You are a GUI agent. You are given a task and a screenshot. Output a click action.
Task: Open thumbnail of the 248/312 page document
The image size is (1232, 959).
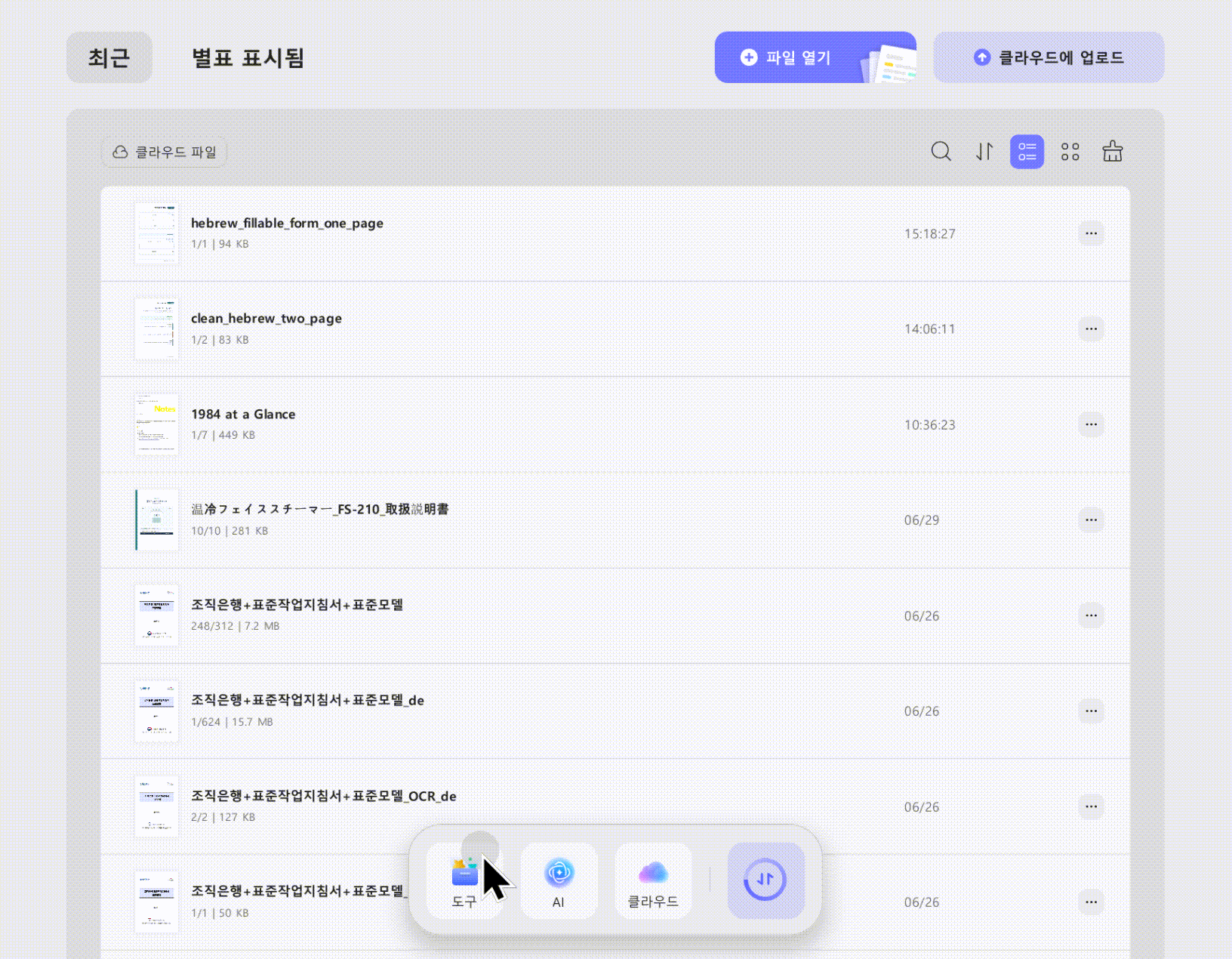[157, 615]
